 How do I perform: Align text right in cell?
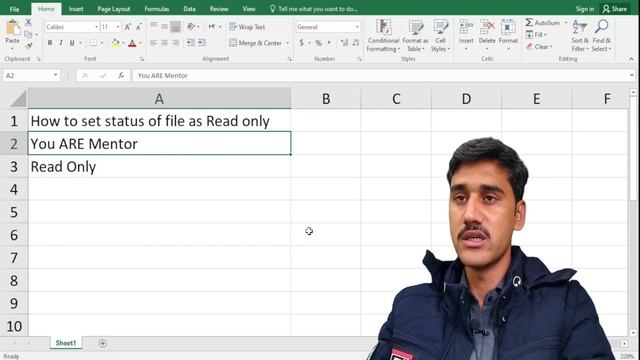(x=176, y=42)
